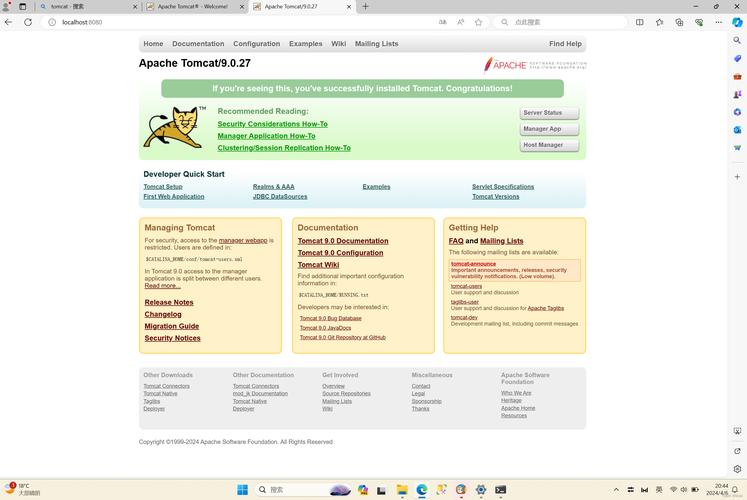Open Tomcat 9.0 Documentation link
The height and width of the screenshot is (500, 747).
pyautogui.click(x=343, y=241)
